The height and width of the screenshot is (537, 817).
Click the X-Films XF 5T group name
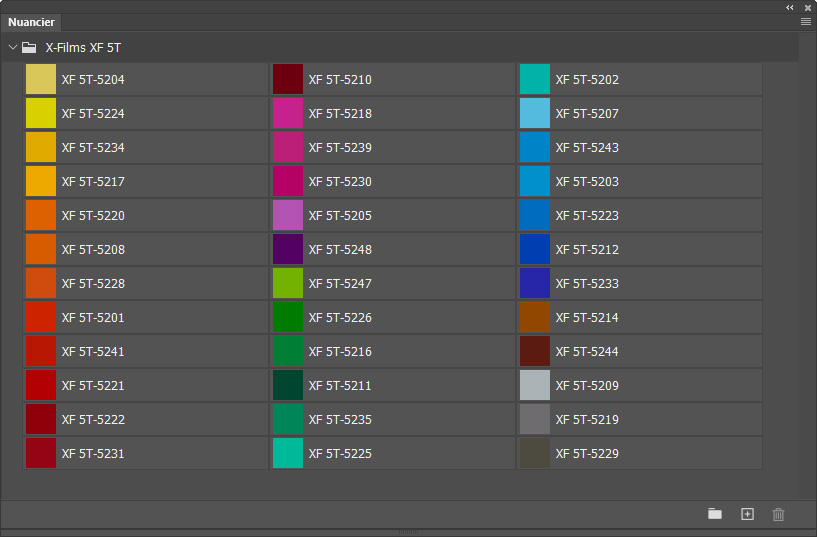tap(83, 47)
